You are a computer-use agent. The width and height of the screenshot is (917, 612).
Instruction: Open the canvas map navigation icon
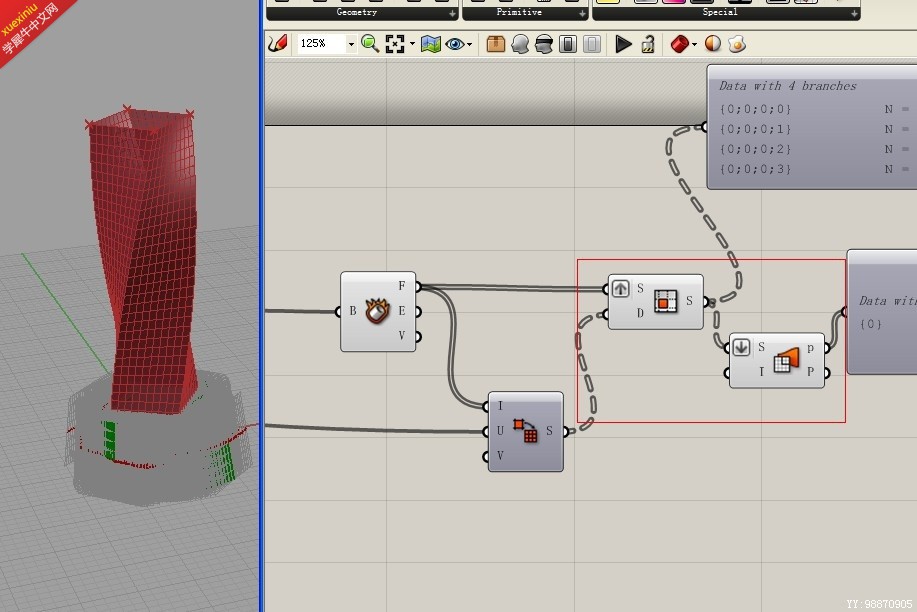430,44
